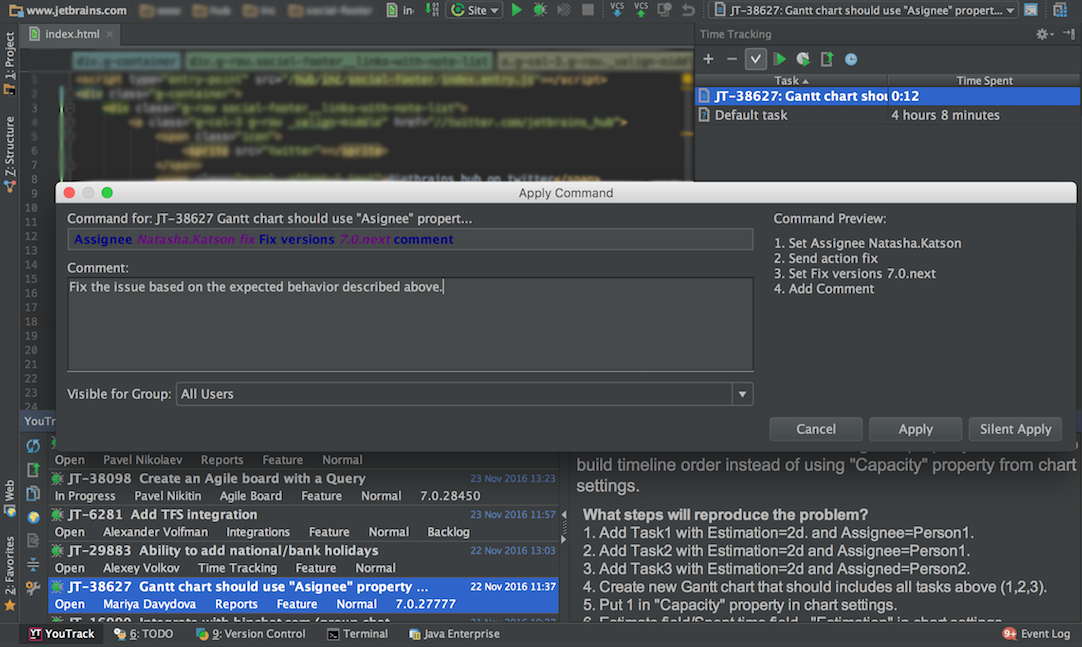The image size is (1082, 647).
Task: Start debugging with the green bug icon in the main toolbar
Action: tap(540, 10)
